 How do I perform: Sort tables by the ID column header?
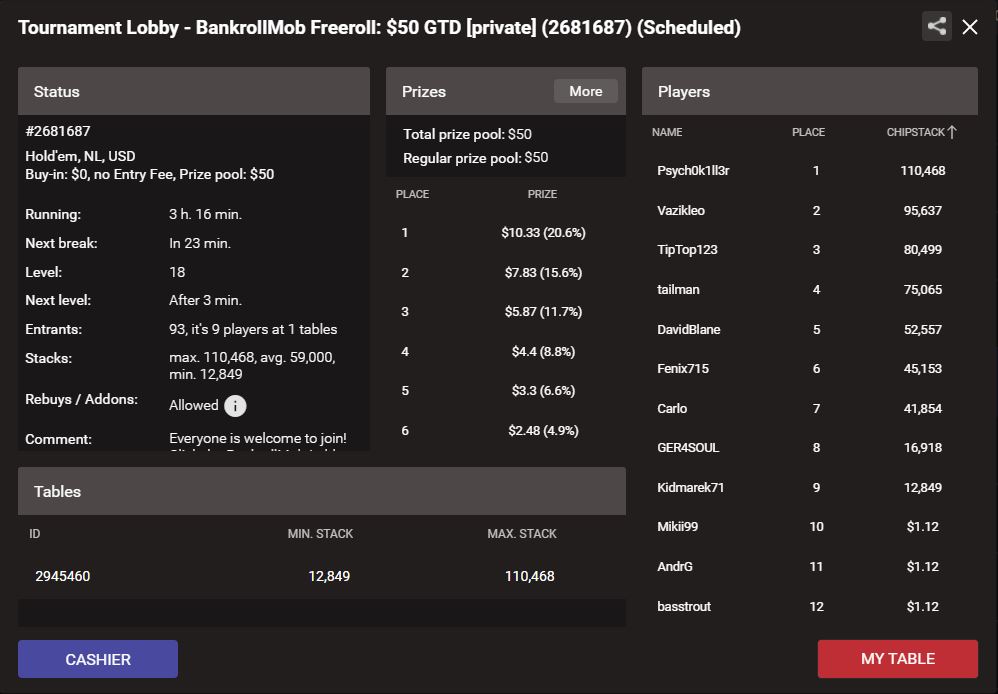[34, 534]
